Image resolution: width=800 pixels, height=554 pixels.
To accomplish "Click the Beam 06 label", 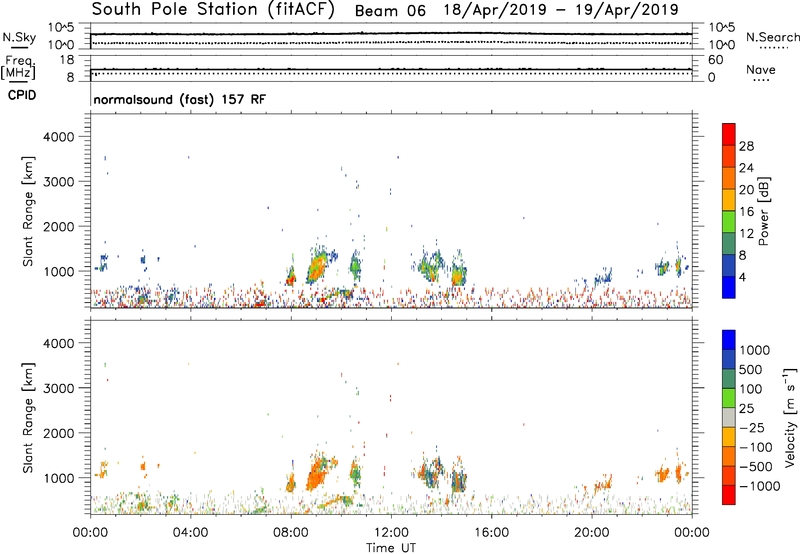I will 390,10.
